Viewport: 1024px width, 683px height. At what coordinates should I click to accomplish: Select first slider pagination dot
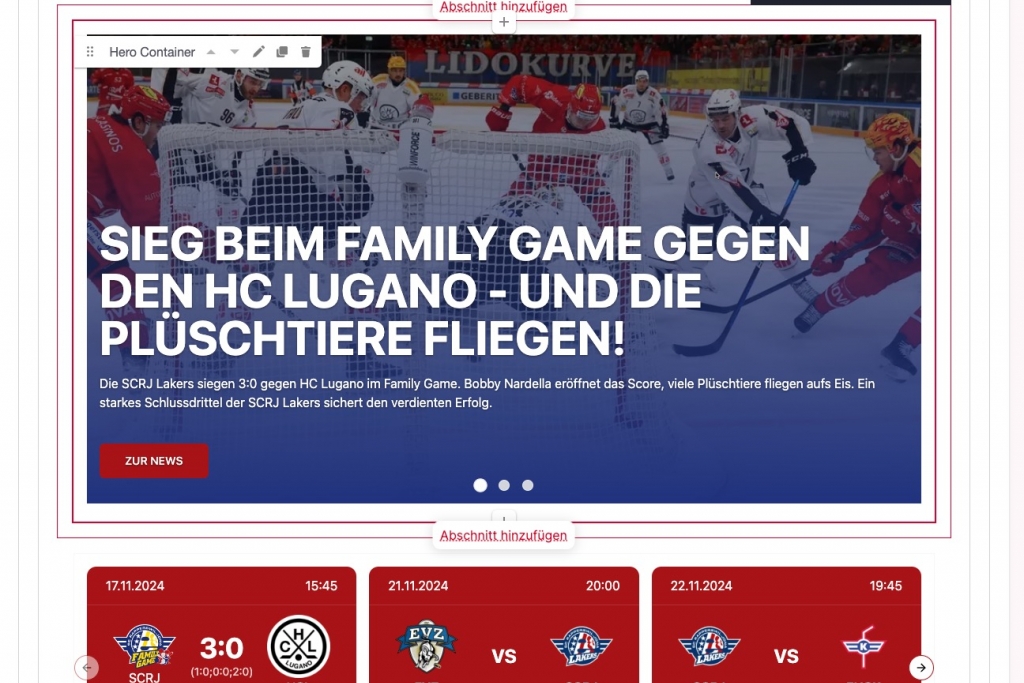click(x=480, y=485)
